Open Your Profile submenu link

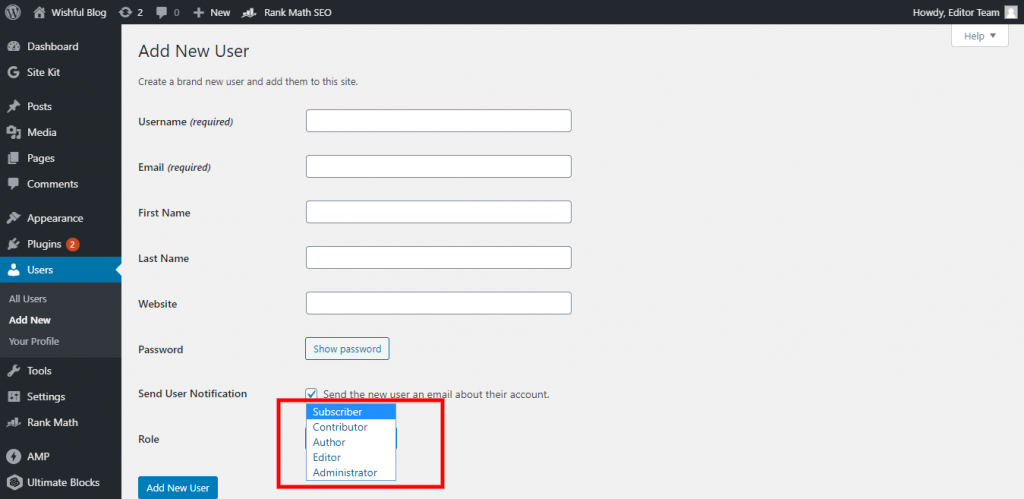pyautogui.click(x=34, y=342)
